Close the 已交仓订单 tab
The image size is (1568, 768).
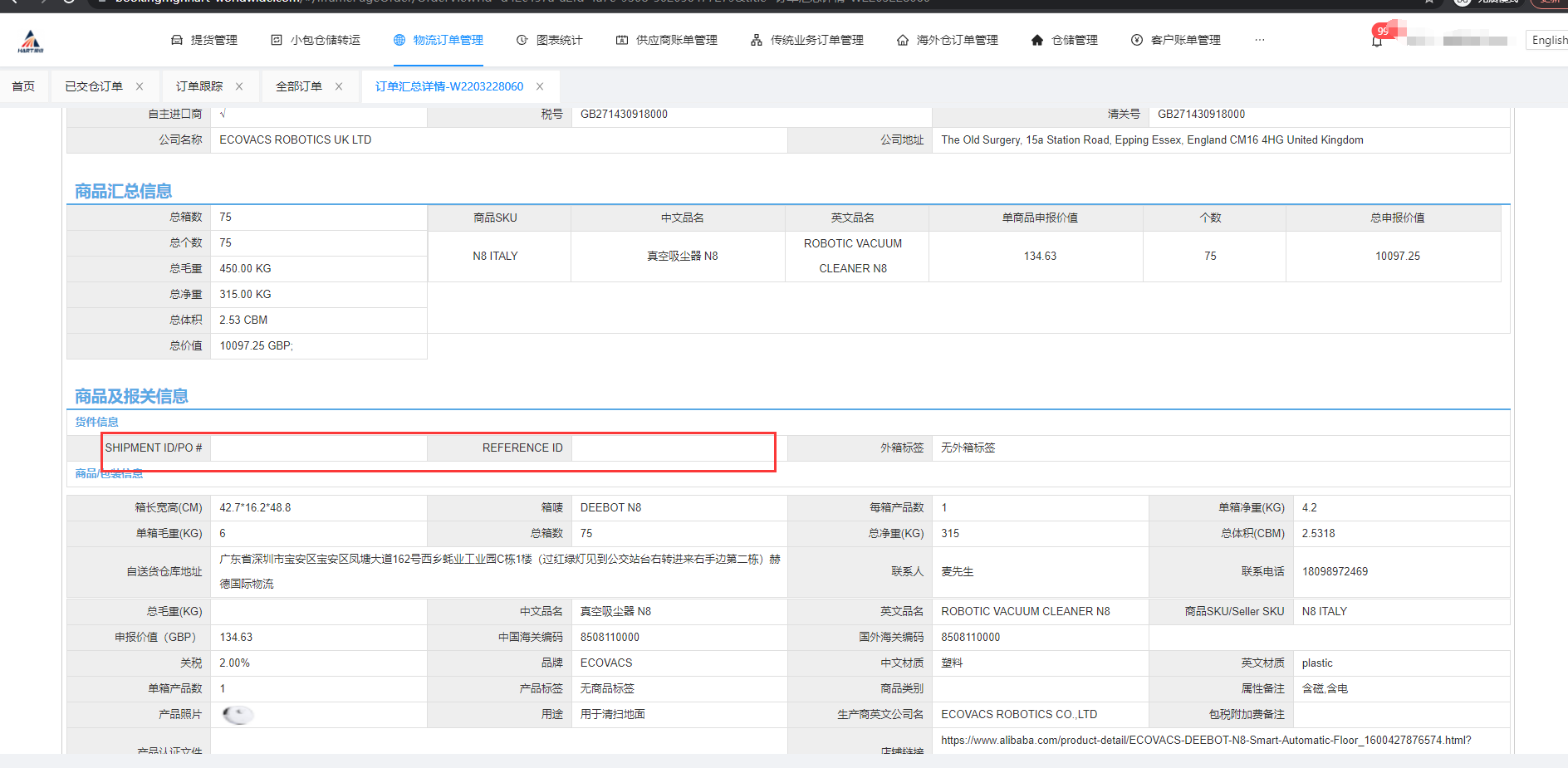[140, 86]
